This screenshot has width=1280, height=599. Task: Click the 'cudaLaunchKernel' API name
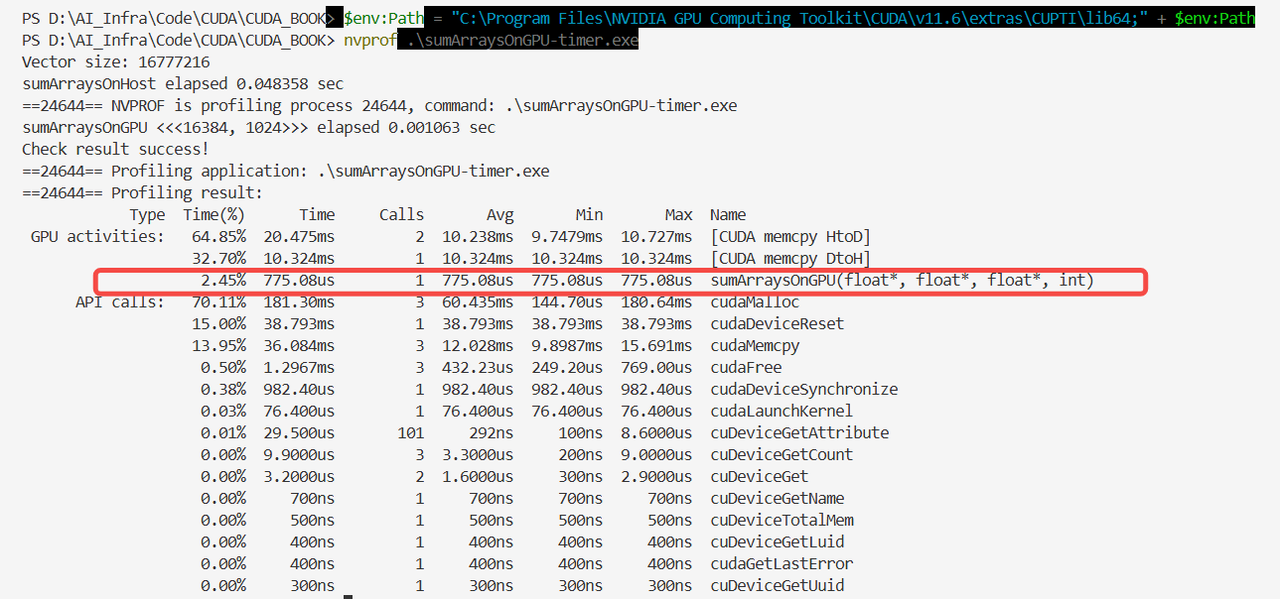click(782, 411)
